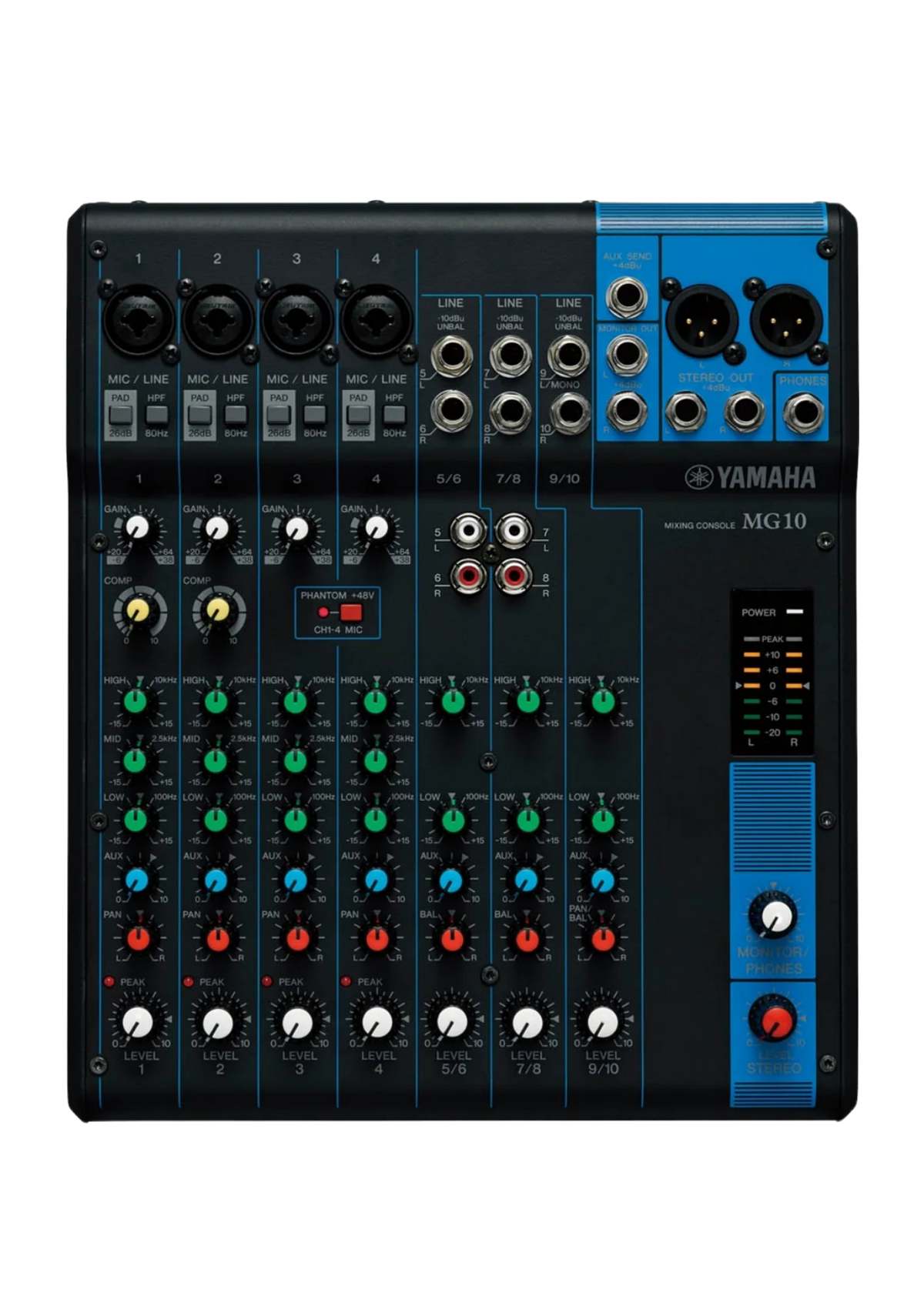Click the channel 3 HIGH EQ knob
Image resolution: width=924 pixels, height=1316 pixels.
coord(296,702)
